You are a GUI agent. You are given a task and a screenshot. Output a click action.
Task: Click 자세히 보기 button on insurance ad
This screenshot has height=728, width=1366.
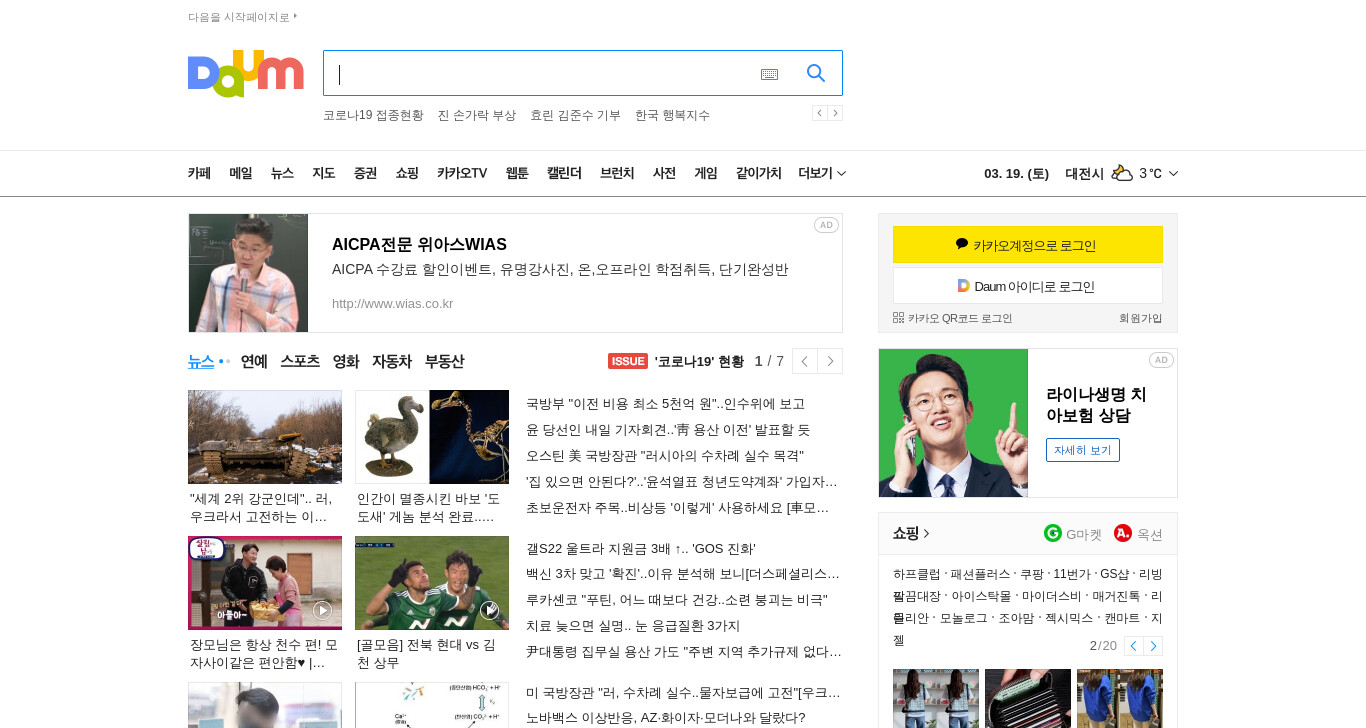1083,450
